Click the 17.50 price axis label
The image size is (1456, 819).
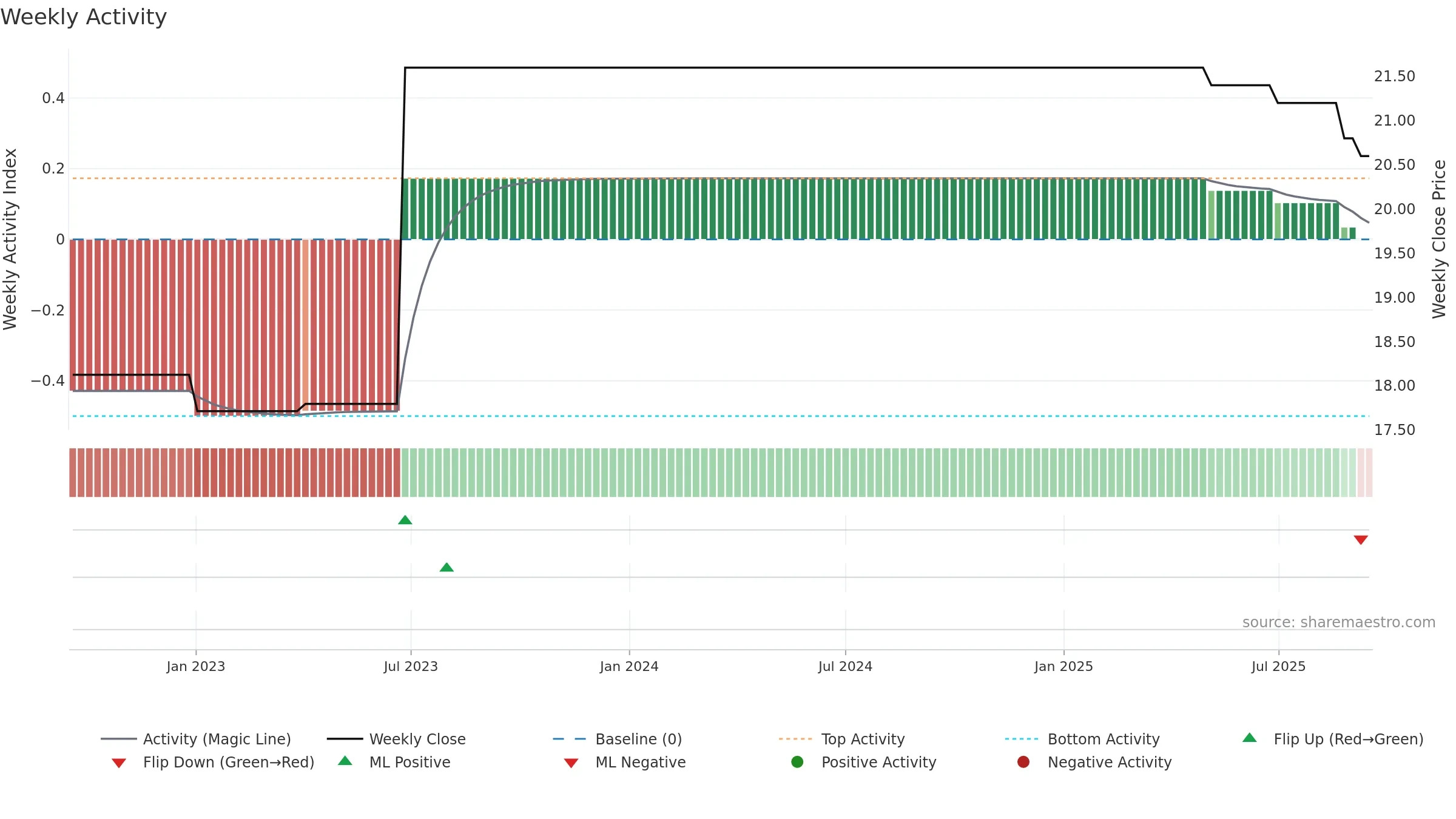[x=1395, y=430]
